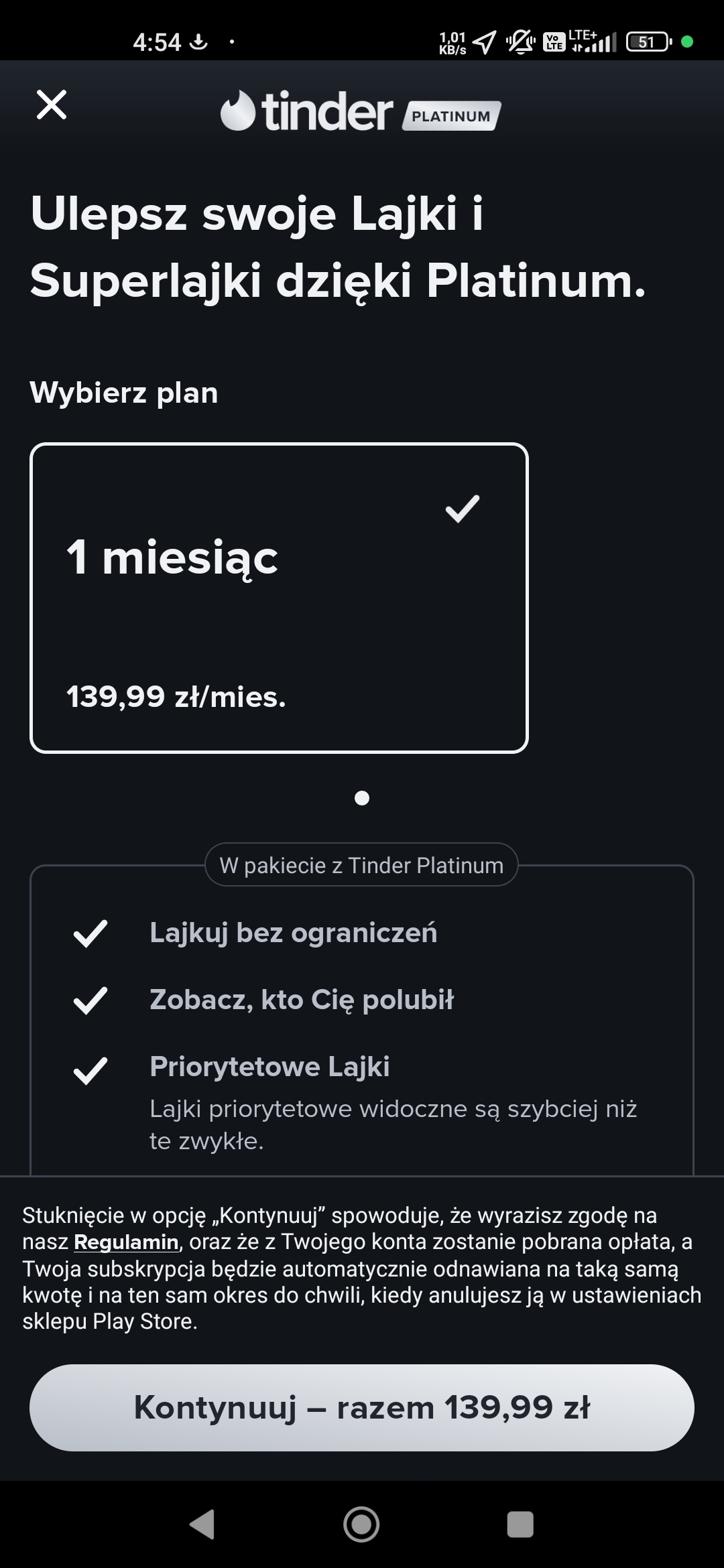This screenshot has width=724, height=1568.
Task: Select the 1 miesiąc plan card
Action: click(279, 598)
